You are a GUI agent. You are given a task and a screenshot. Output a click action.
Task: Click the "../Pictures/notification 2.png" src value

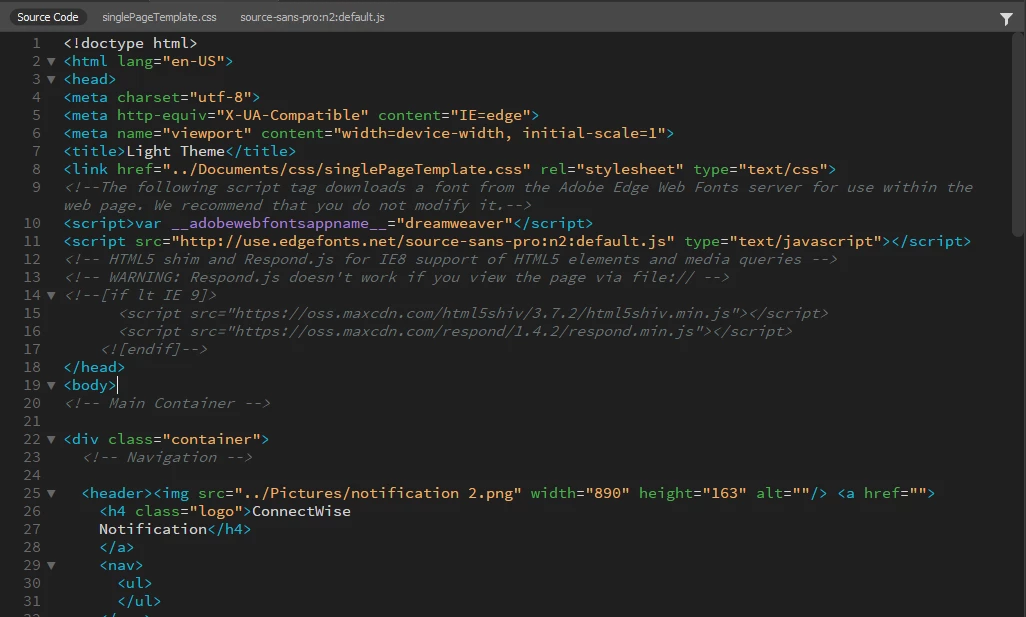[x=378, y=493]
